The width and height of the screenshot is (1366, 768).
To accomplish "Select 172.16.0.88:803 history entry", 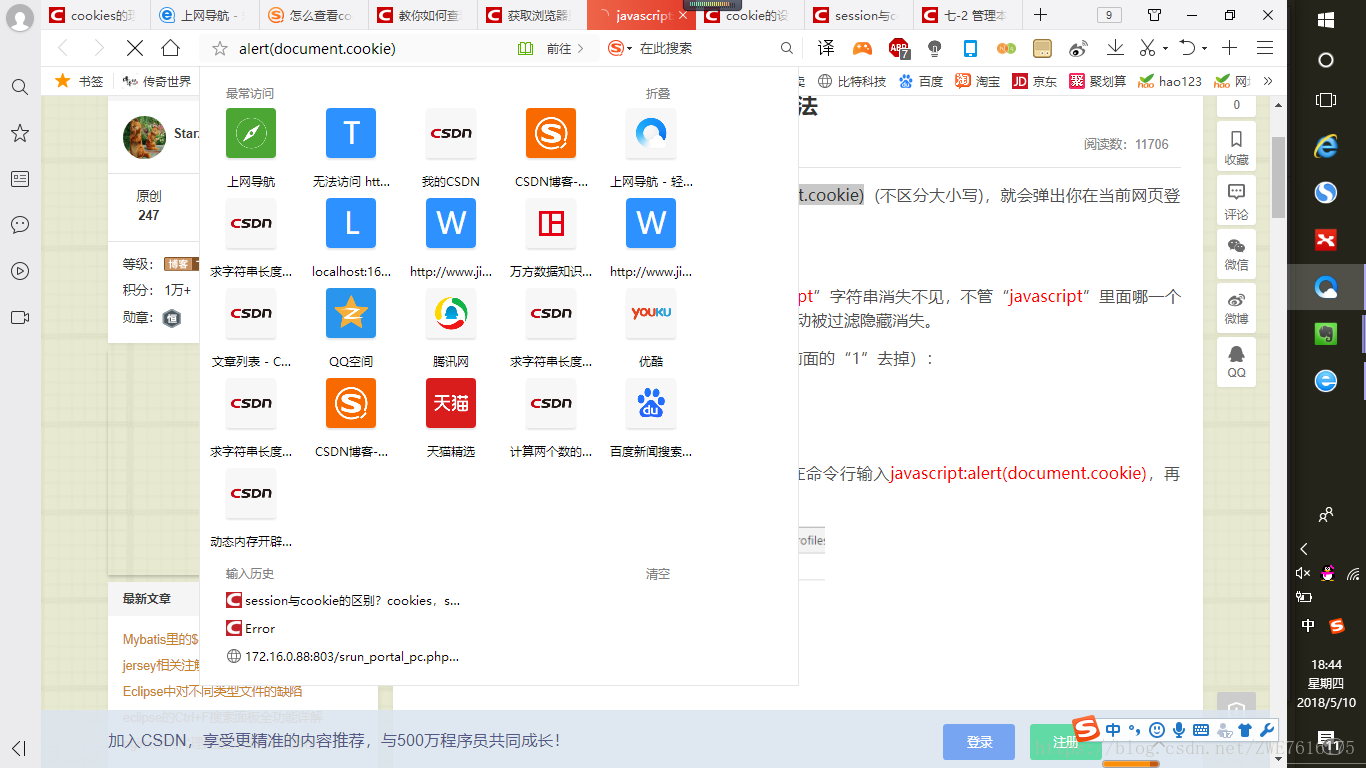I will [344, 657].
